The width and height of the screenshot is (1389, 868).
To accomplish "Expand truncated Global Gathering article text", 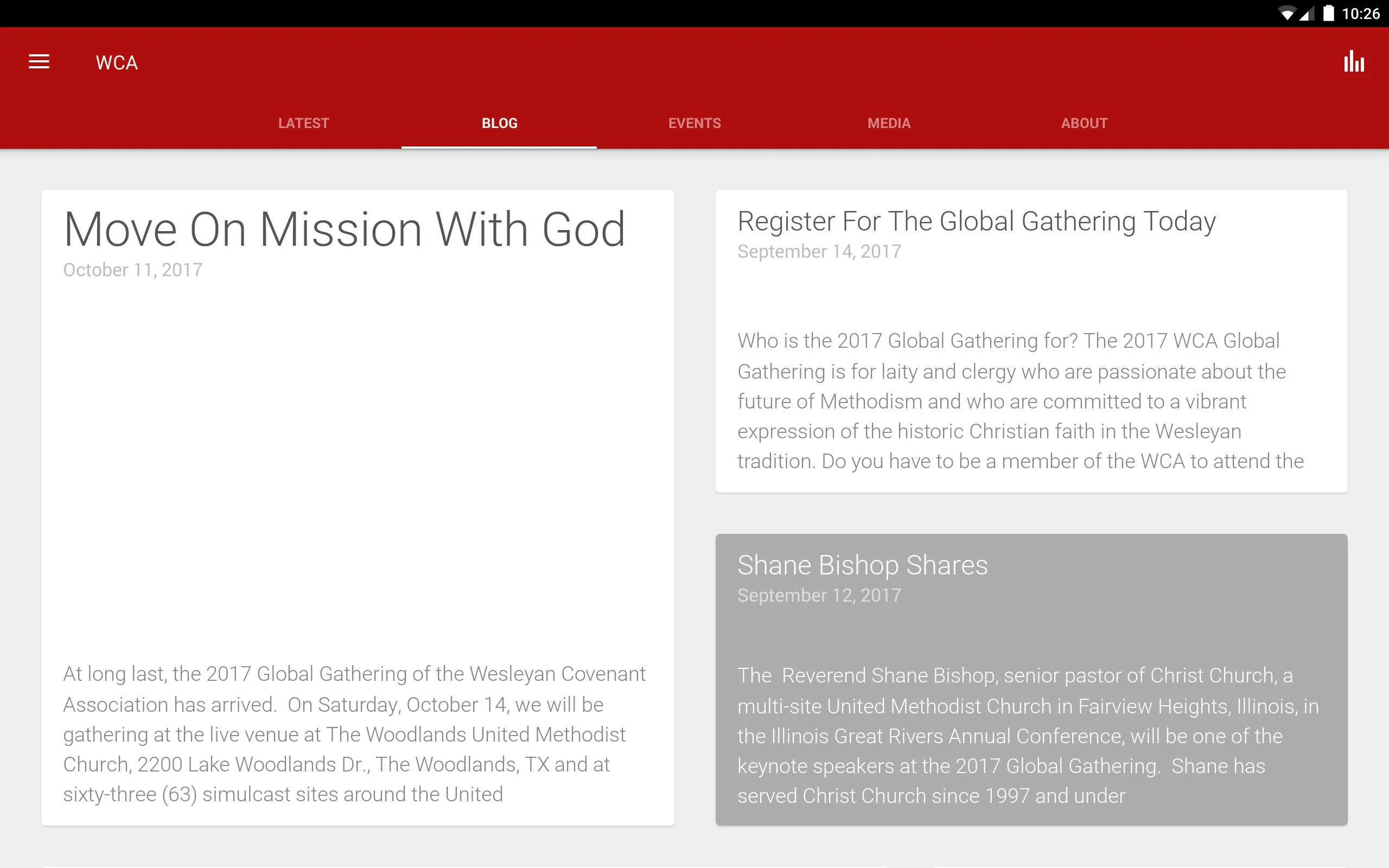I will 1031,340.
